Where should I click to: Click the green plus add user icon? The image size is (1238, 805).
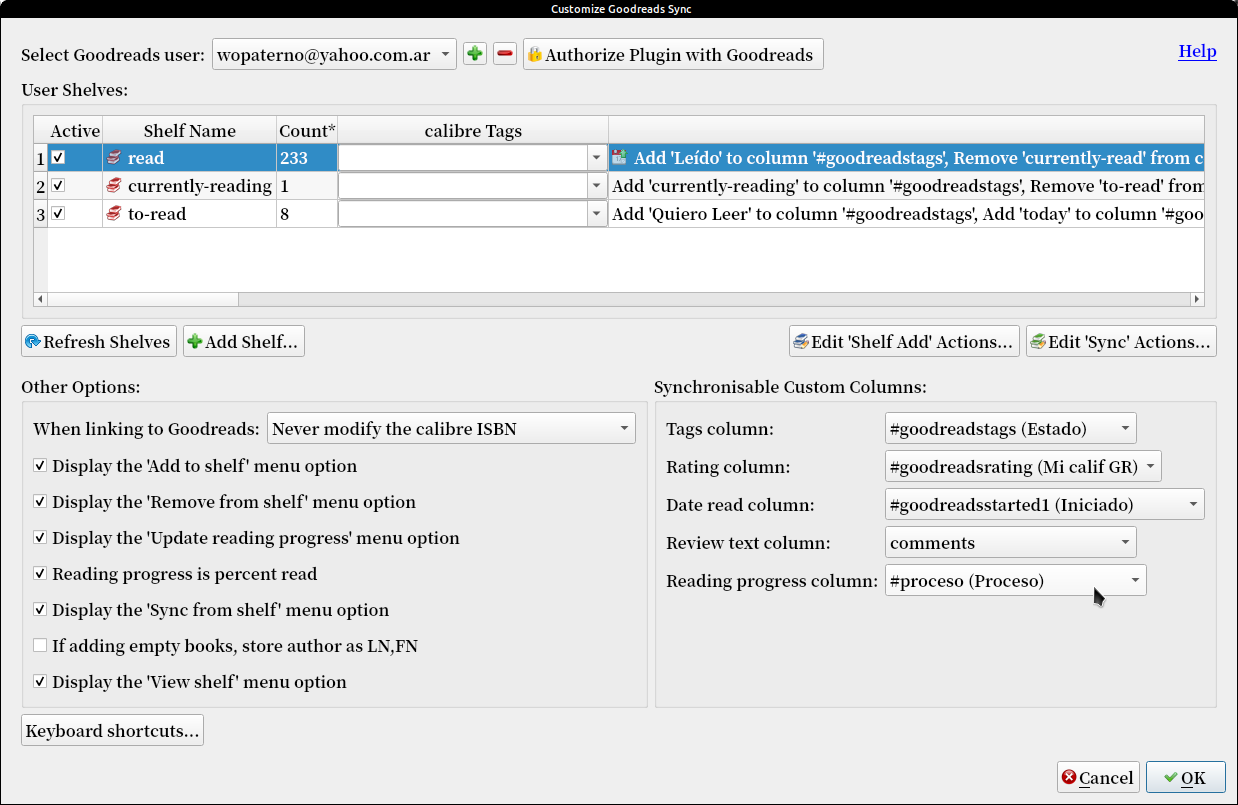[x=475, y=54]
